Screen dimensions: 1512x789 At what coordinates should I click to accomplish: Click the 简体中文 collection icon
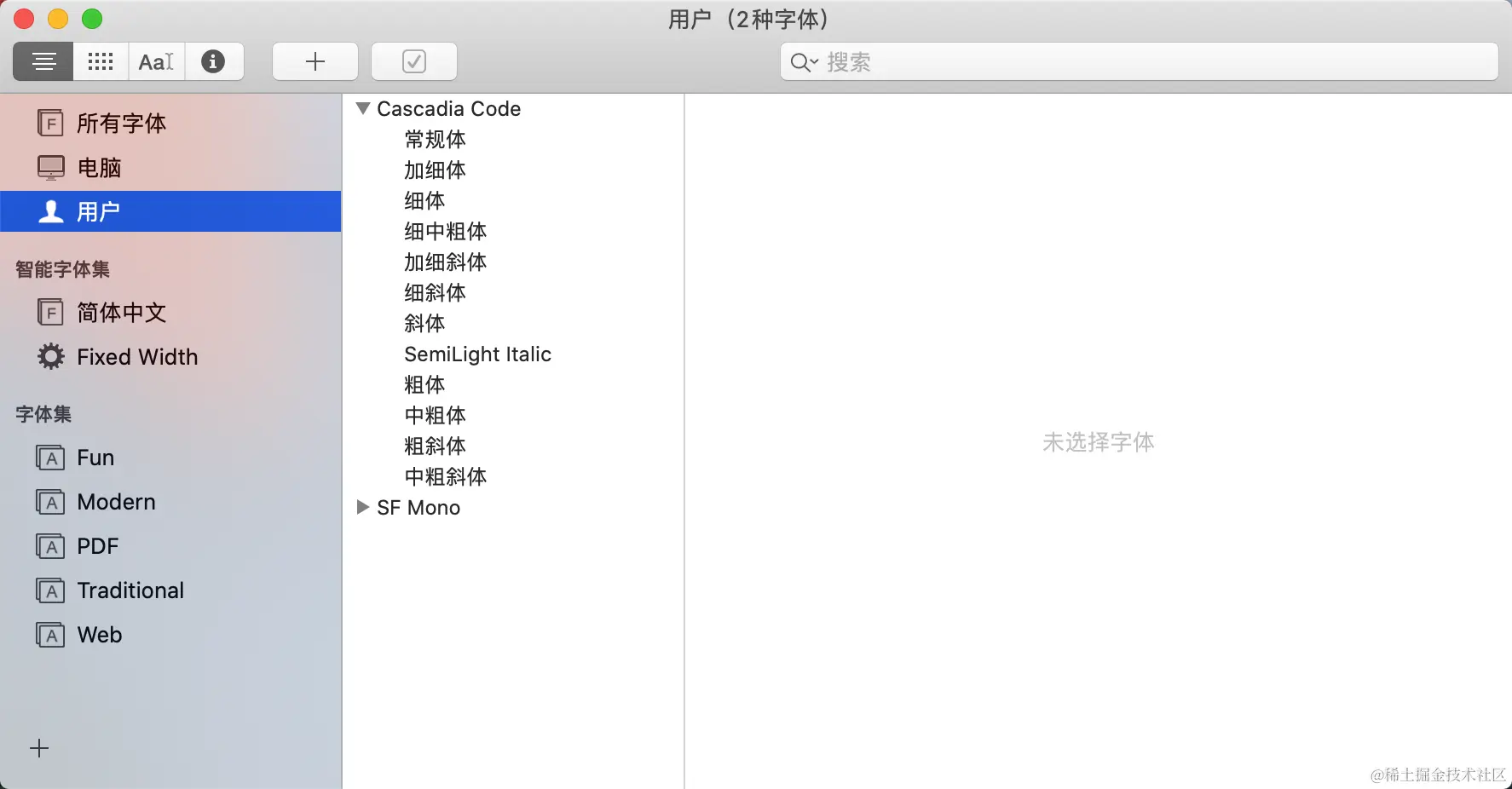click(50, 312)
